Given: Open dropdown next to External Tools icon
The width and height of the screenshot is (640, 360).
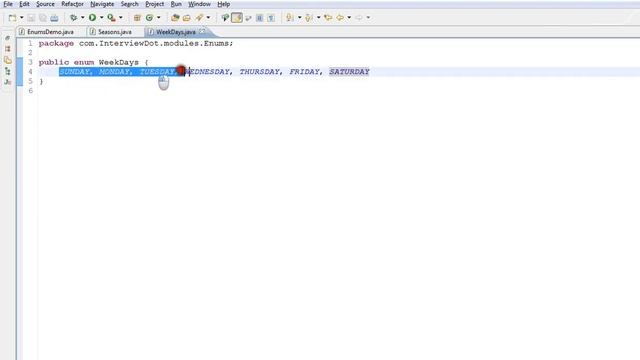Looking at the screenshot, I should click(x=120, y=18).
